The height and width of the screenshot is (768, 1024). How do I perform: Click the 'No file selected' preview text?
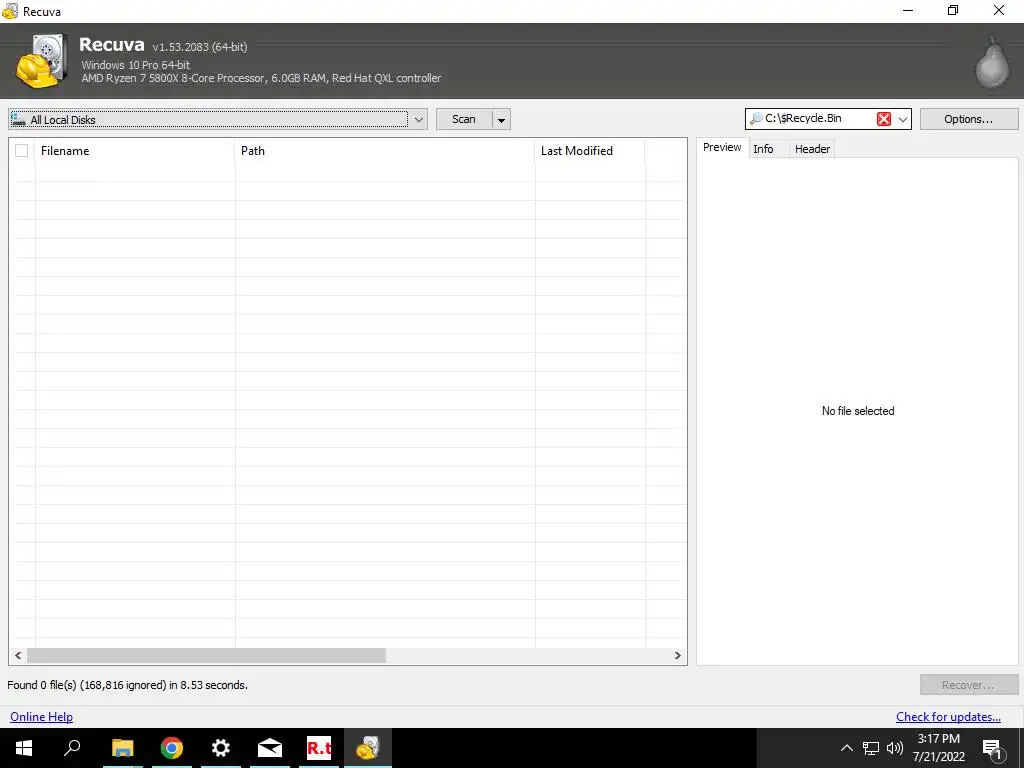coord(857,411)
